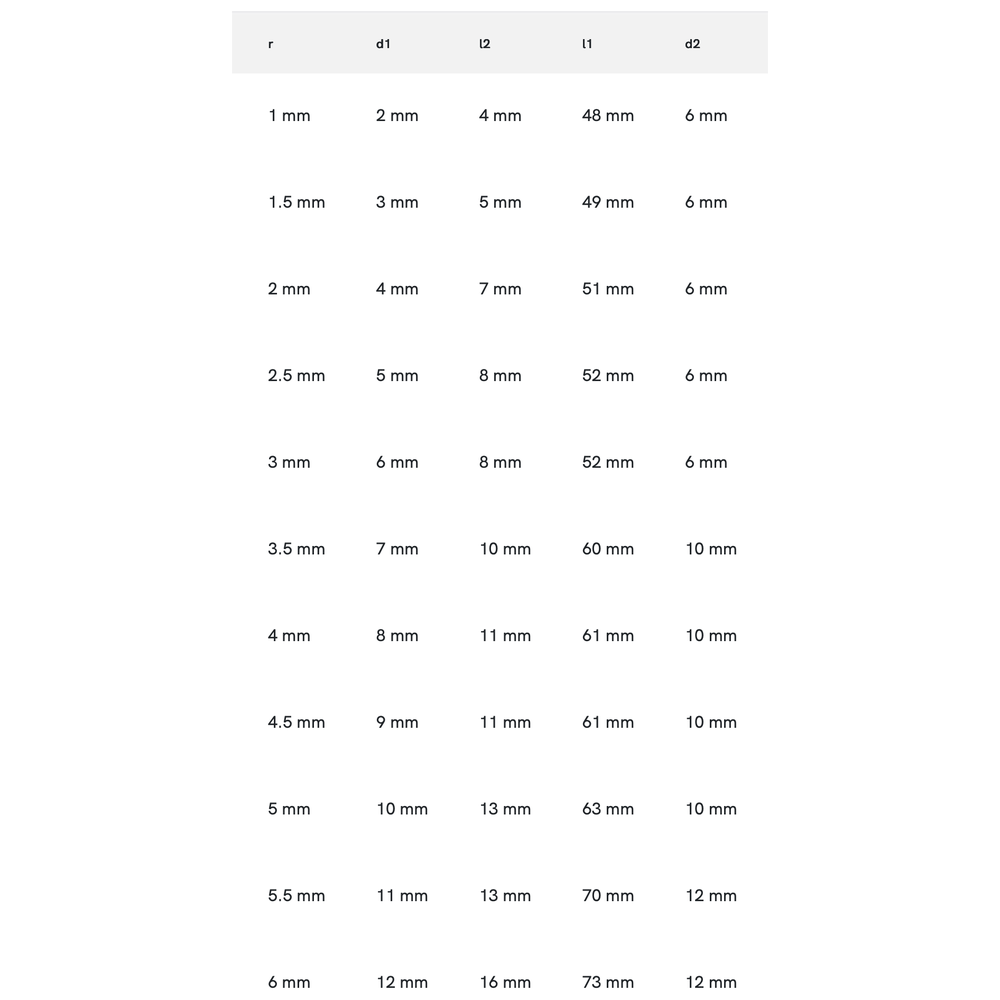The width and height of the screenshot is (1000, 1000).
Task: Click the 48 mm cell
Action: (607, 116)
